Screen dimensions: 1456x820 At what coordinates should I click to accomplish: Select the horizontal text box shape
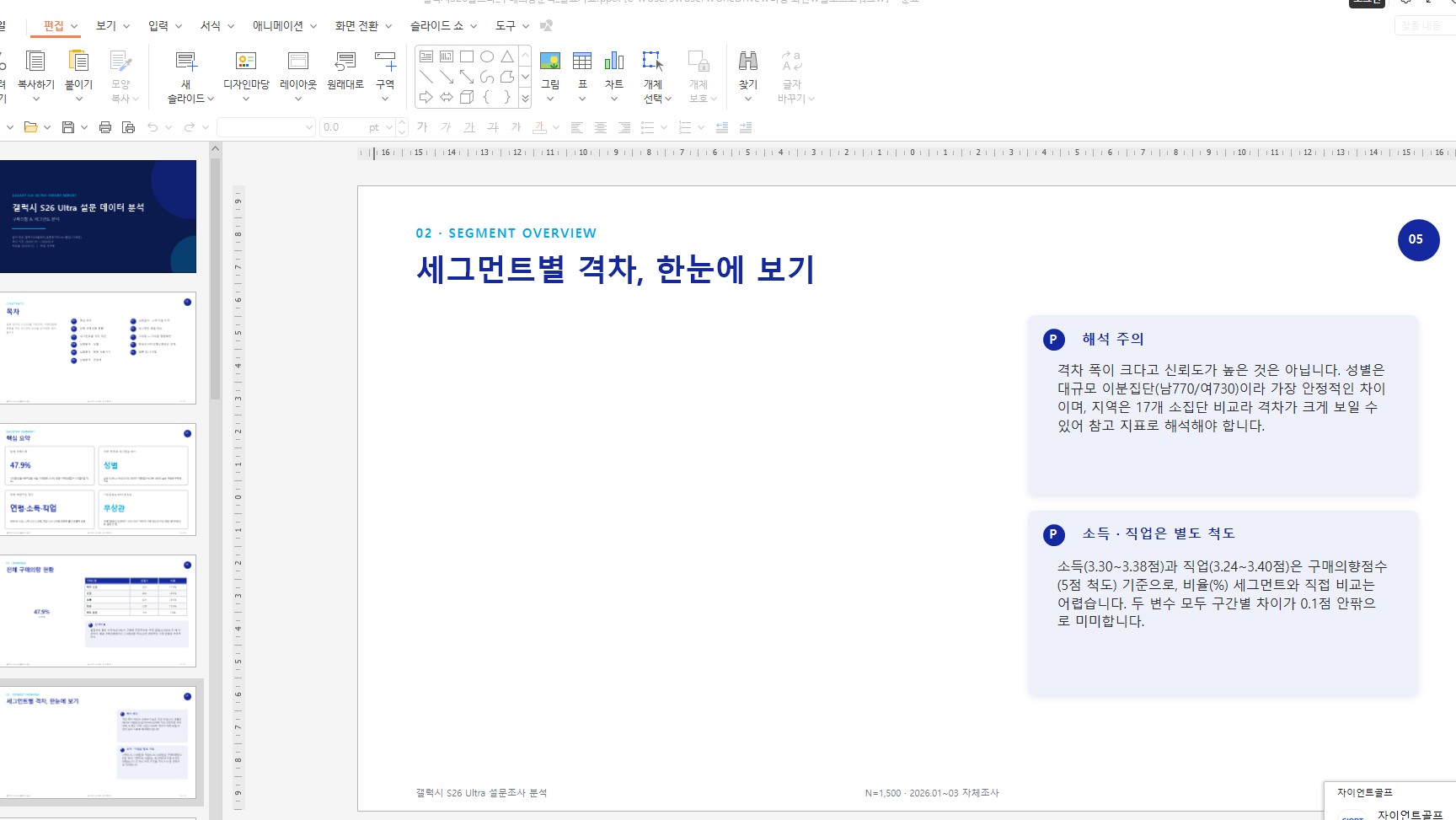(x=426, y=56)
